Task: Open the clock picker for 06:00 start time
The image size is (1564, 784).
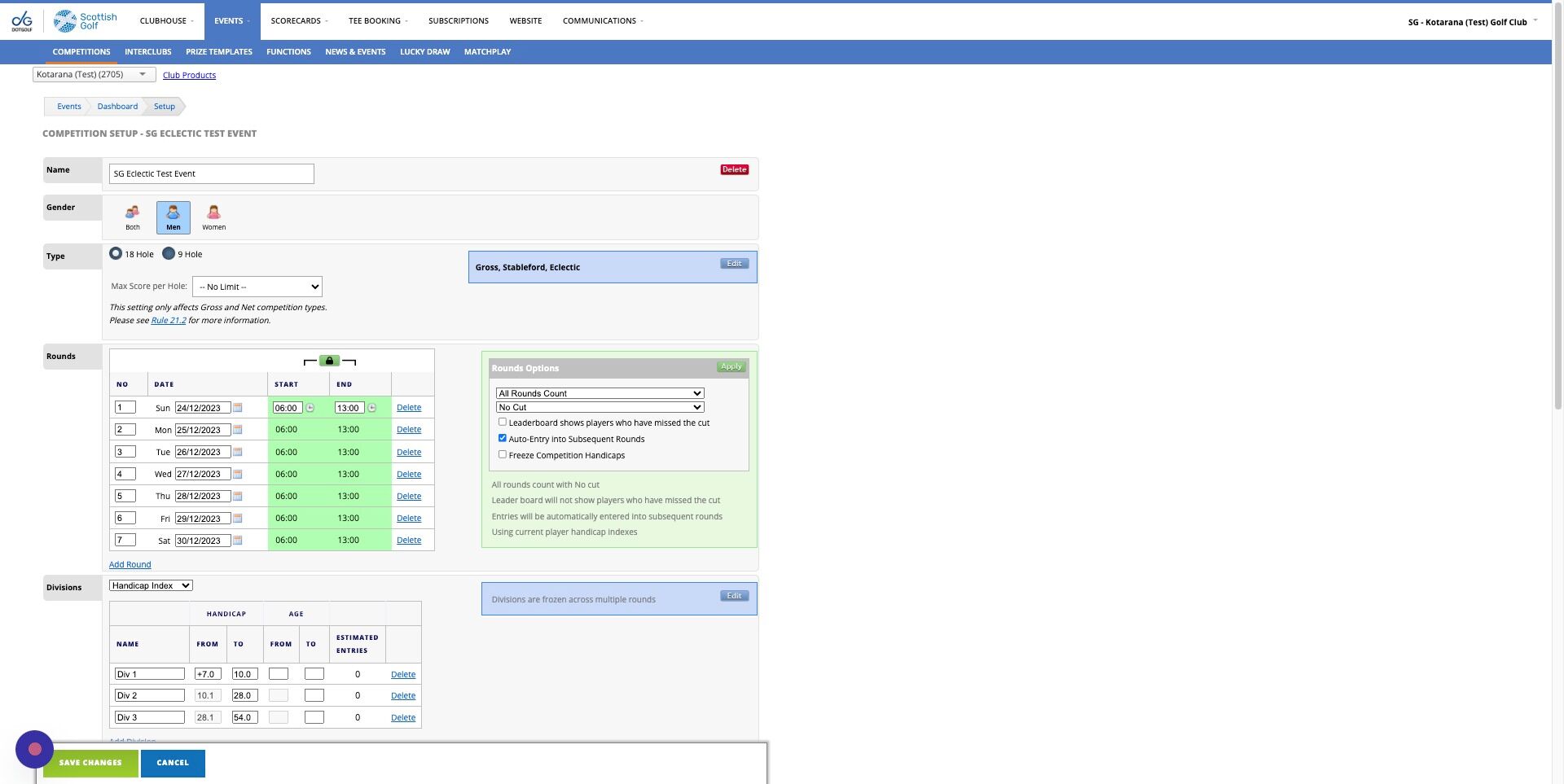Action: [x=310, y=408]
